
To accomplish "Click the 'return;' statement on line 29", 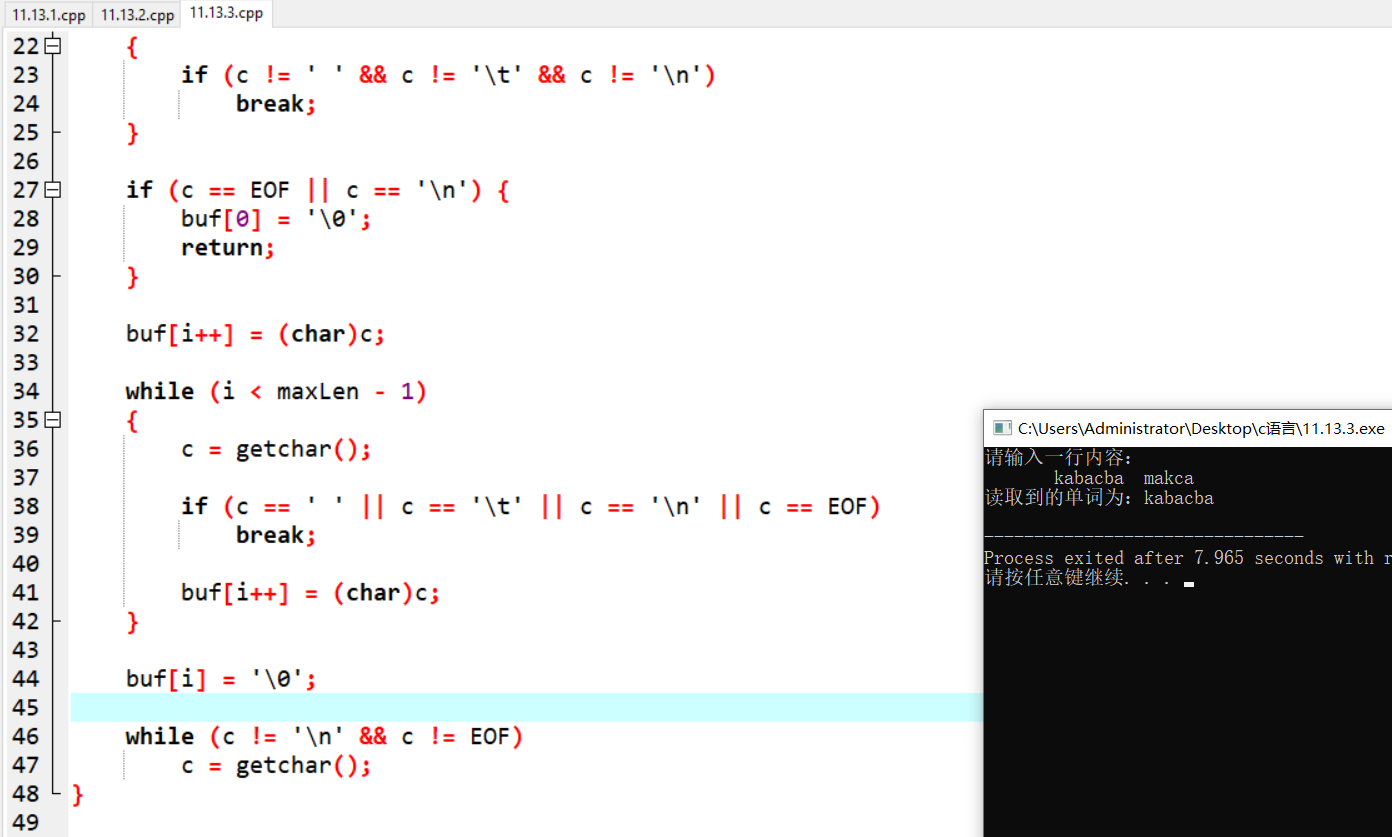I will [228, 248].
